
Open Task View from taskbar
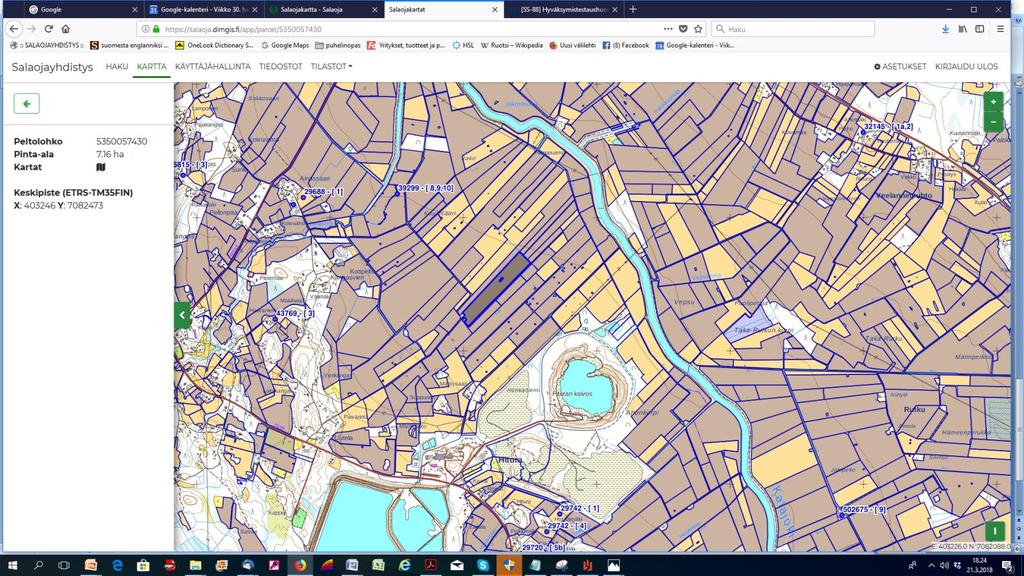coord(64,565)
